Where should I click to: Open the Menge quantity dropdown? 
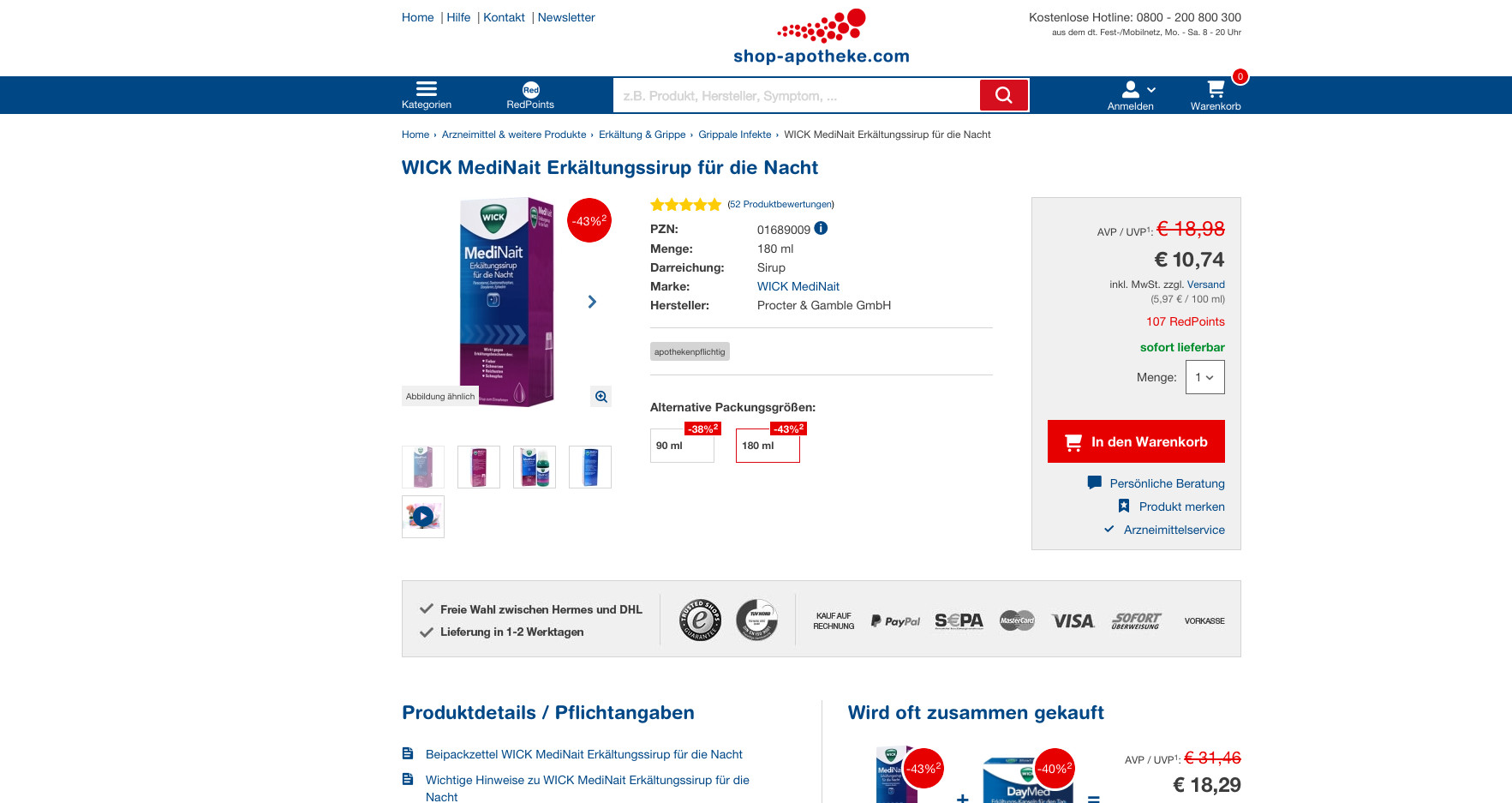1204,377
